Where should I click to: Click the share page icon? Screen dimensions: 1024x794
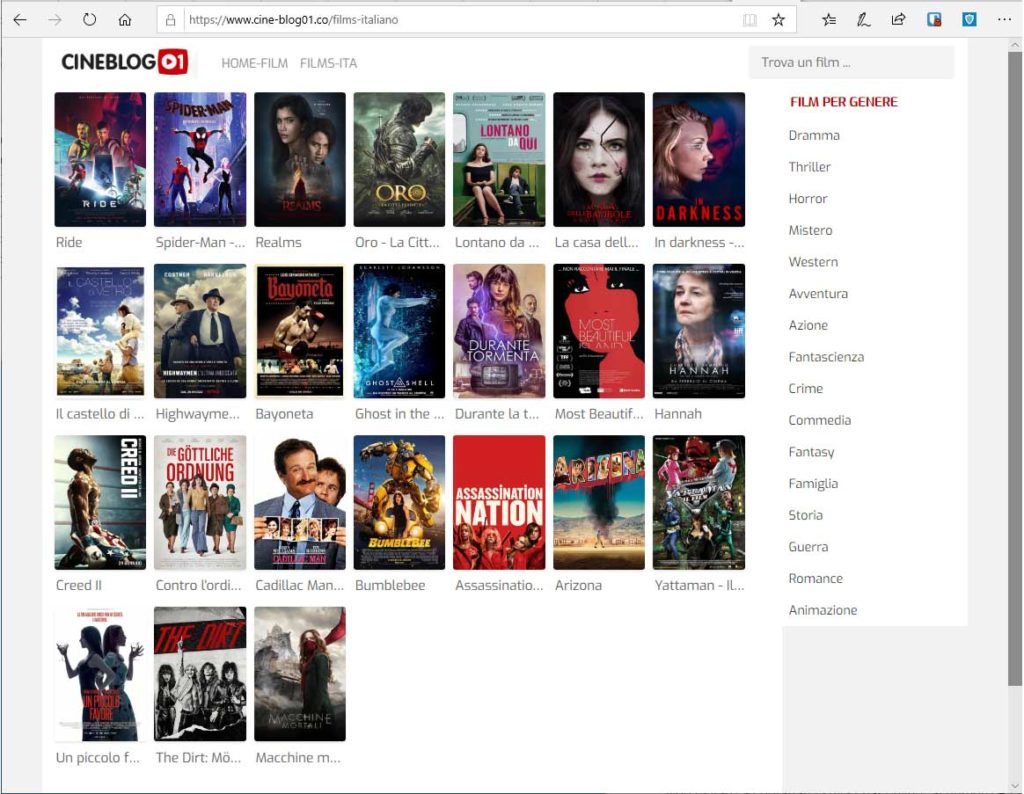pos(898,19)
